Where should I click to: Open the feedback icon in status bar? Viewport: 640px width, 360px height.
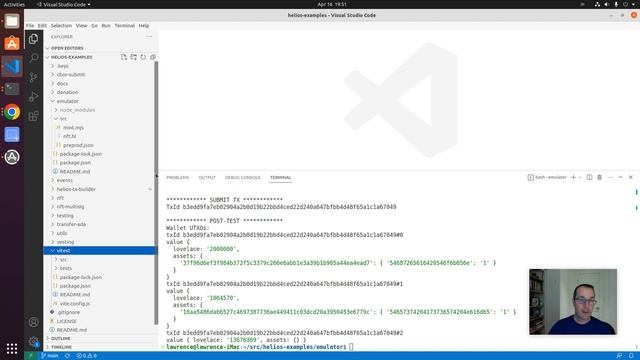pos(619,356)
